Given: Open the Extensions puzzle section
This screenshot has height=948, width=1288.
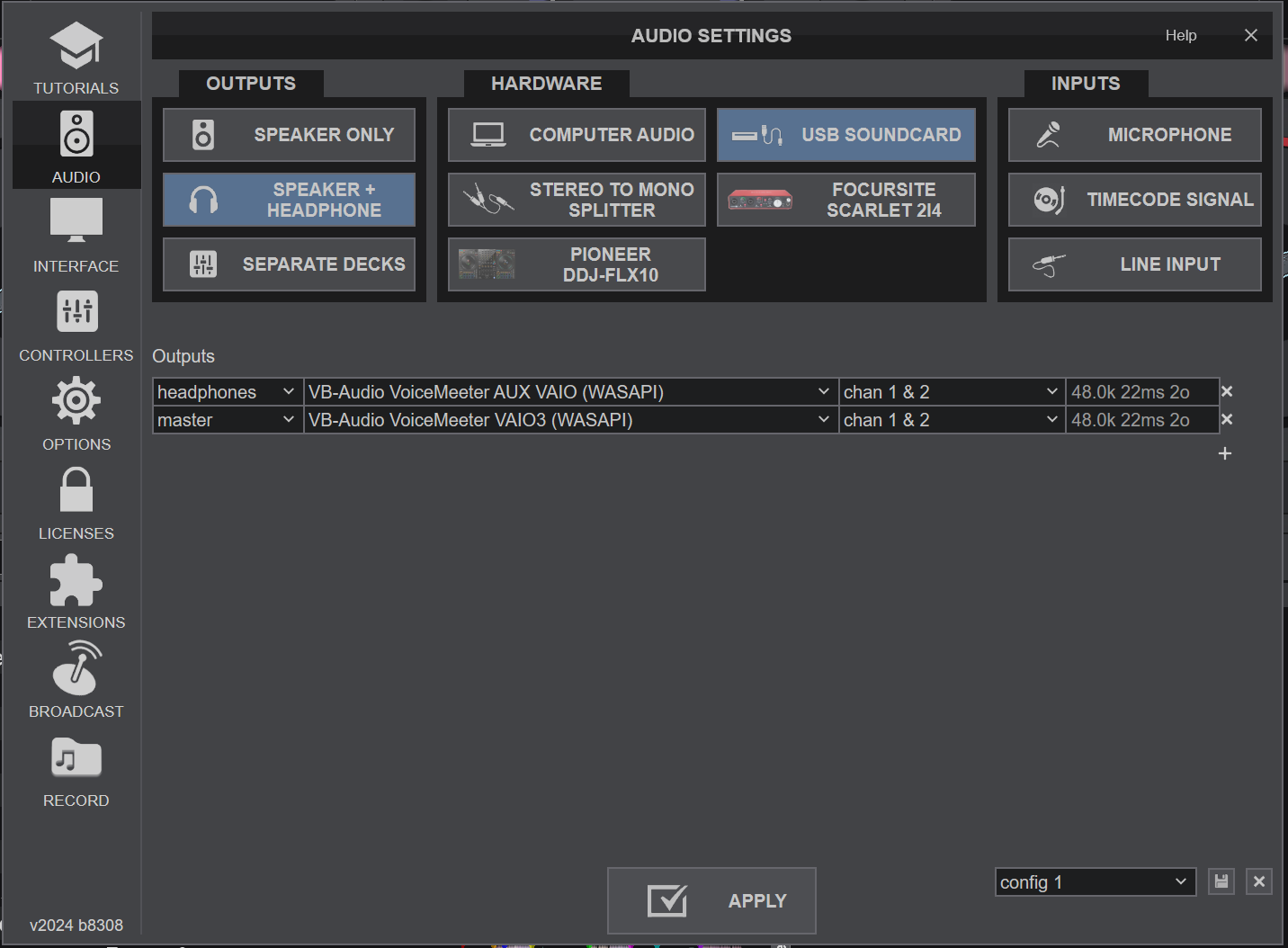Looking at the screenshot, I should (76, 592).
